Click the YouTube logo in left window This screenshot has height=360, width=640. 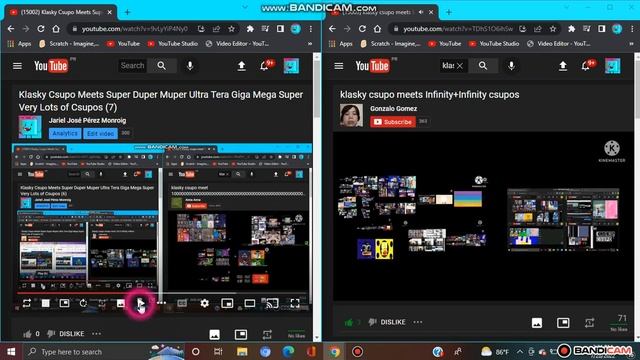(x=51, y=66)
